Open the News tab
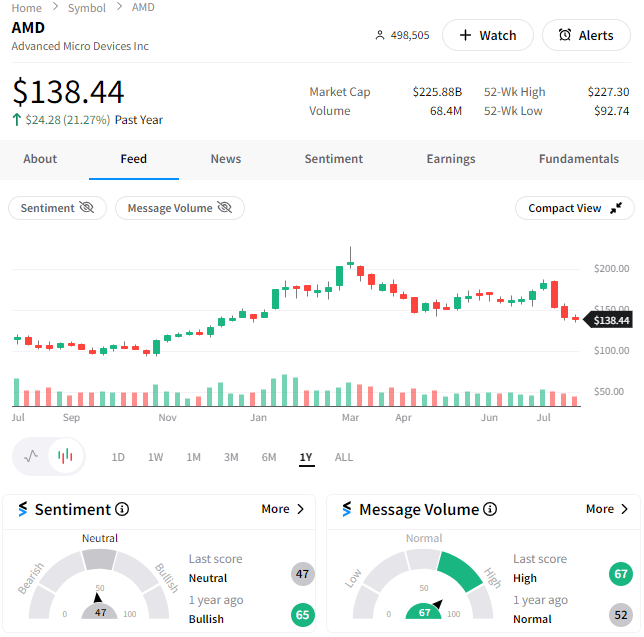Image resolution: width=644 pixels, height=637 pixels. tap(226, 159)
